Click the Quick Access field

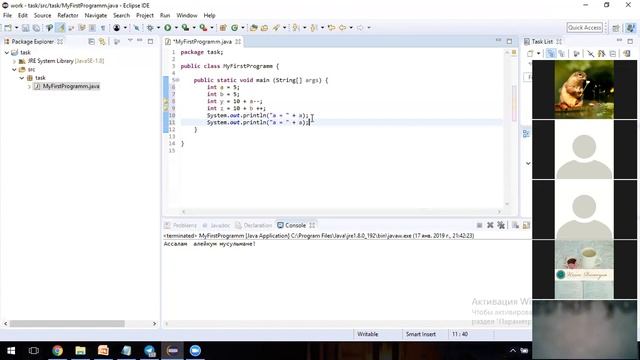coord(584,27)
